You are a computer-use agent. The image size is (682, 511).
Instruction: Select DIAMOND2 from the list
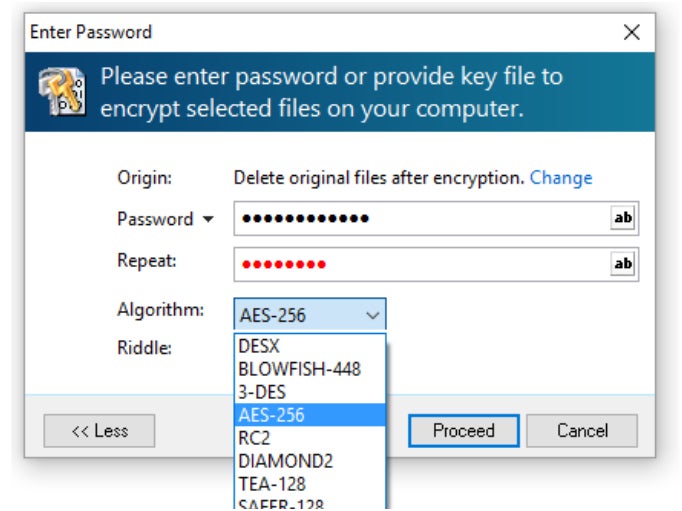310,461
